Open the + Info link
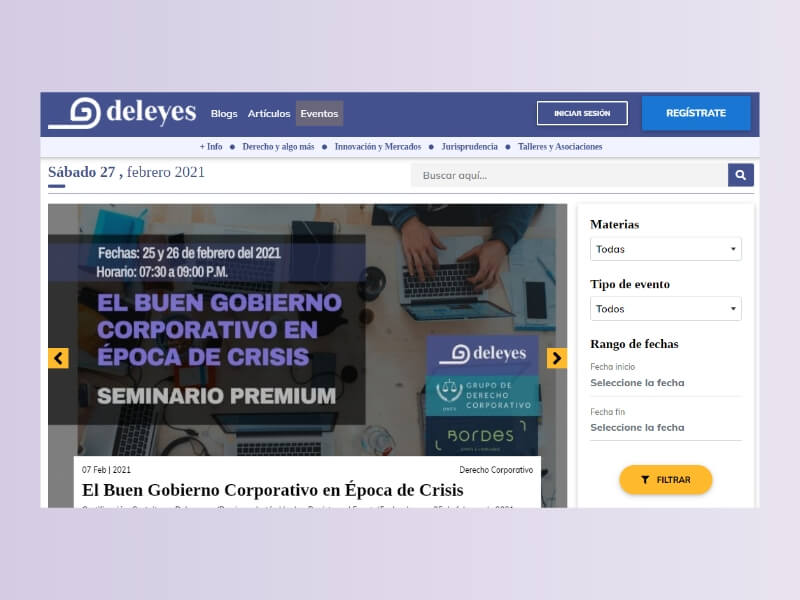The image size is (800, 600). (x=211, y=146)
